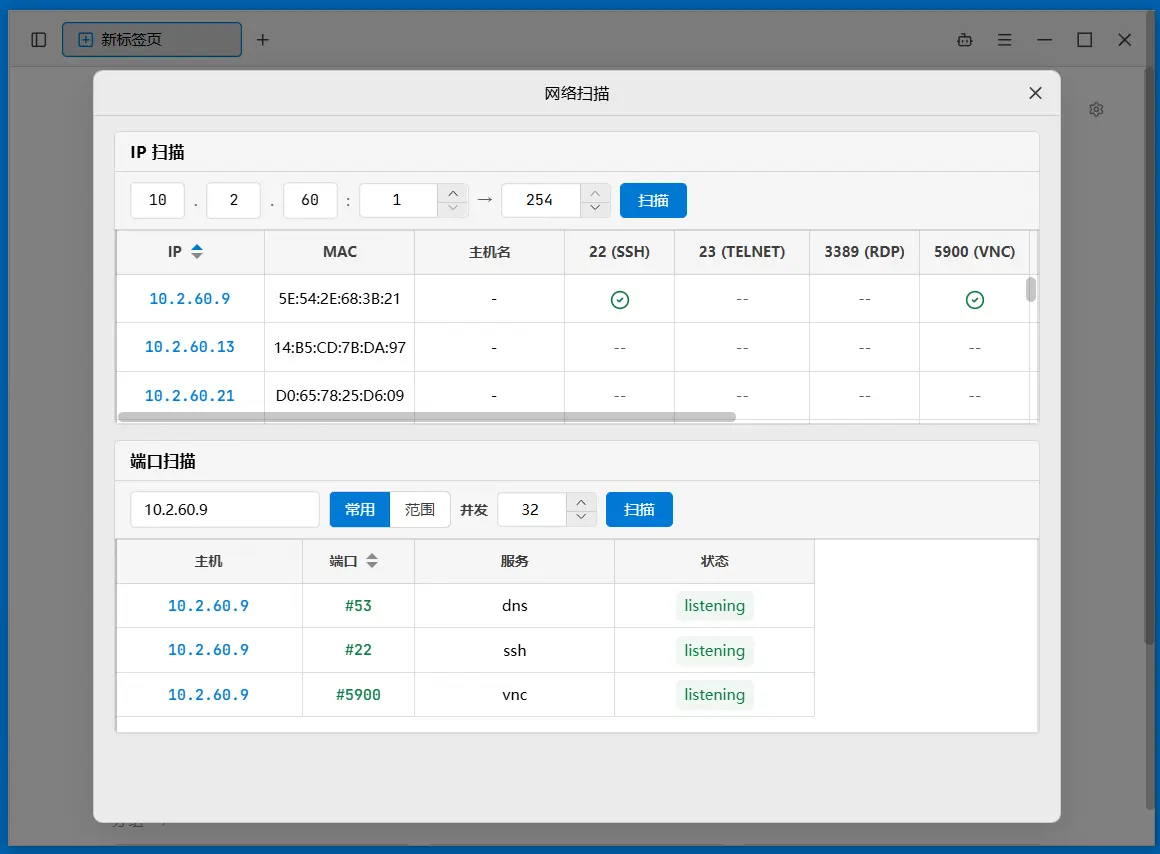Click host 10.2.60.9 in port #53 row

209,606
